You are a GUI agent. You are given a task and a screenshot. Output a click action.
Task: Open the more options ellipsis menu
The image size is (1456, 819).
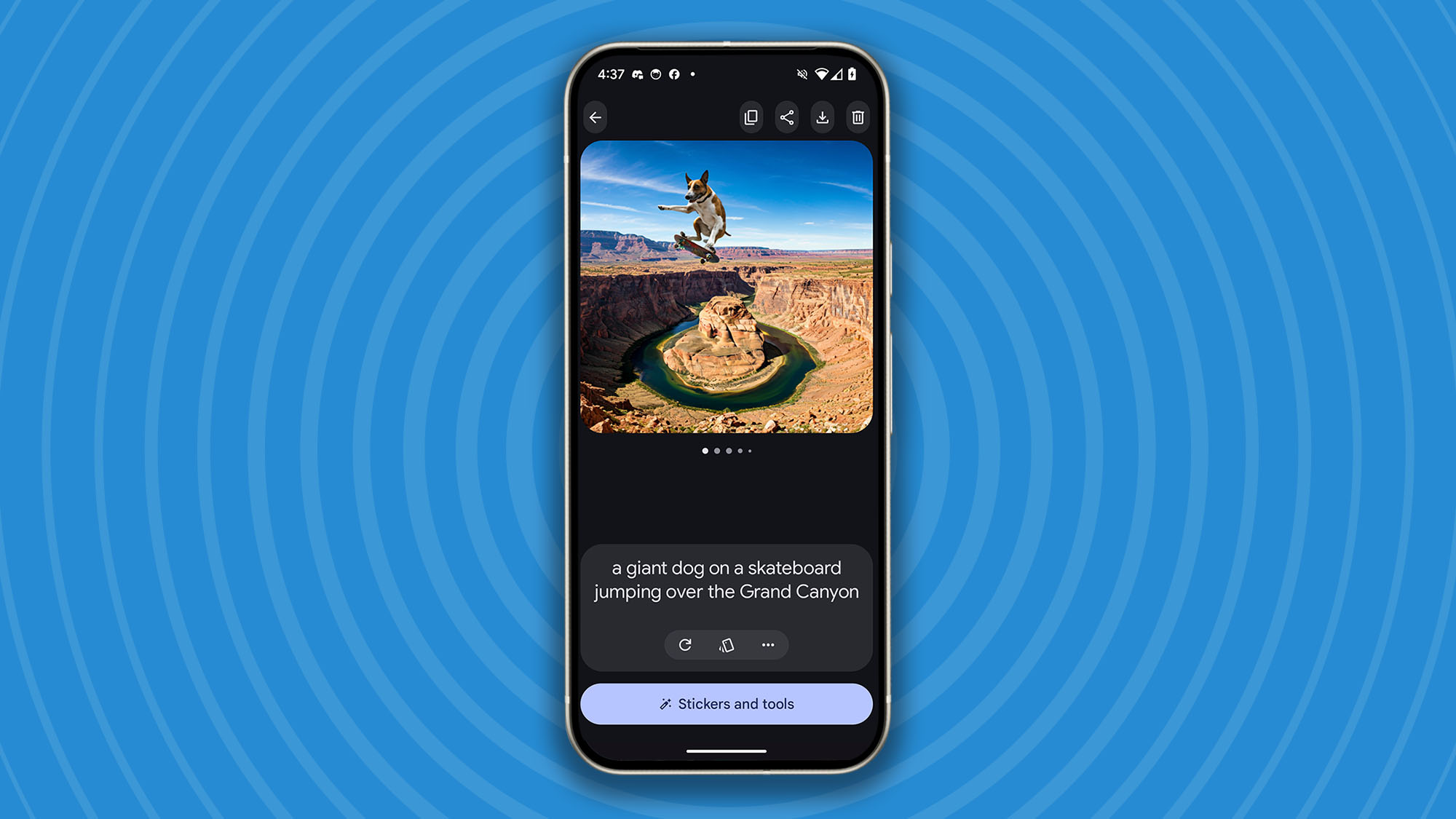[767, 644]
